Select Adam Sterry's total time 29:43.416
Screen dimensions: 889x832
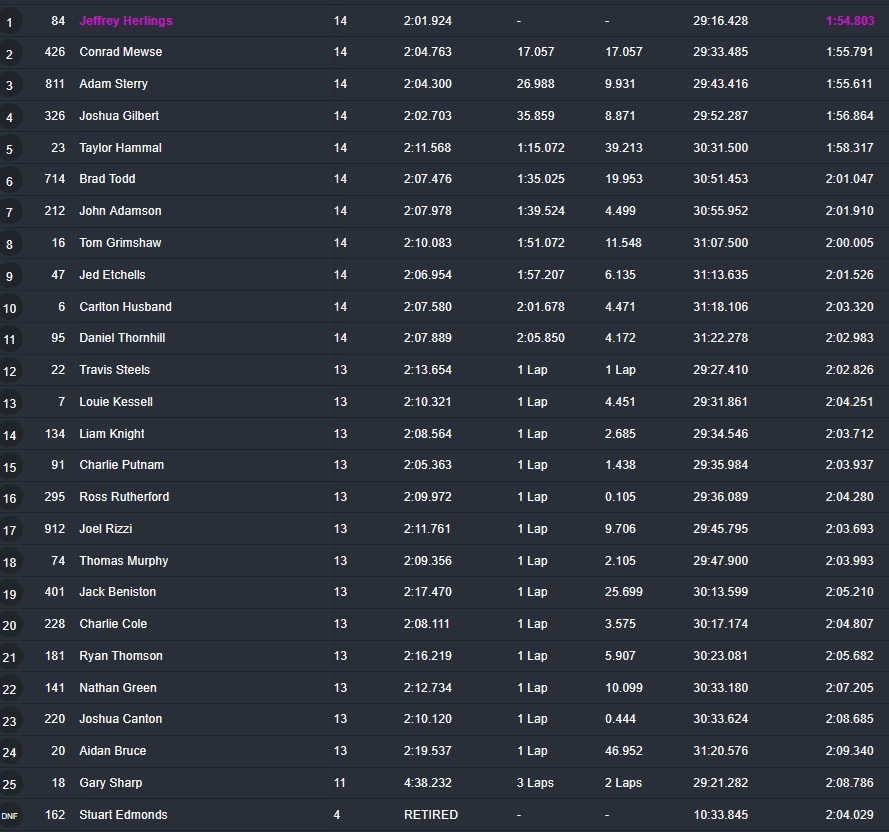pyautogui.click(x=719, y=84)
